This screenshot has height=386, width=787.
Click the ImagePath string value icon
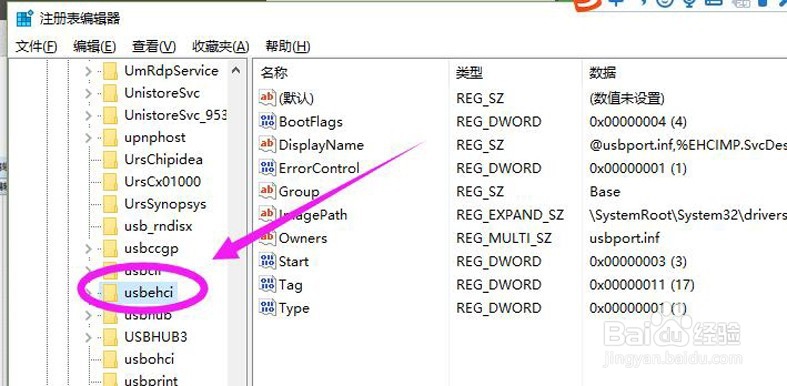tap(267, 214)
